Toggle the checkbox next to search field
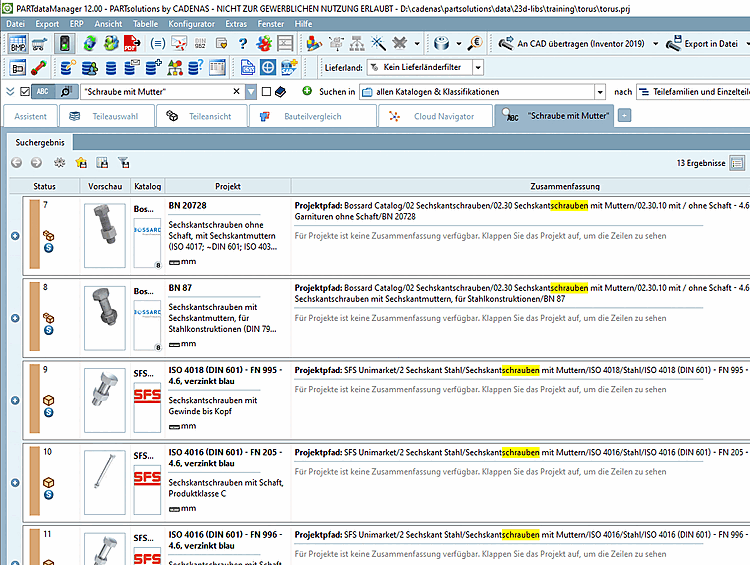Image resolution: width=750 pixels, height=565 pixels. tap(266, 92)
